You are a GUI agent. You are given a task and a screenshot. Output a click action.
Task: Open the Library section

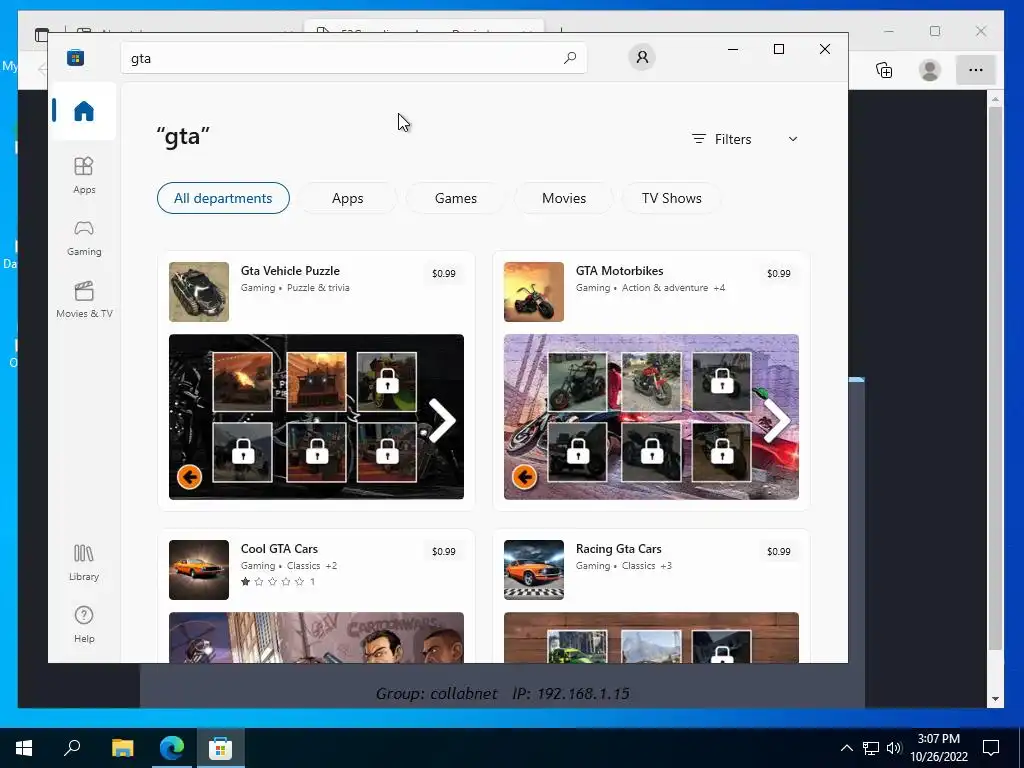(84, 563)
